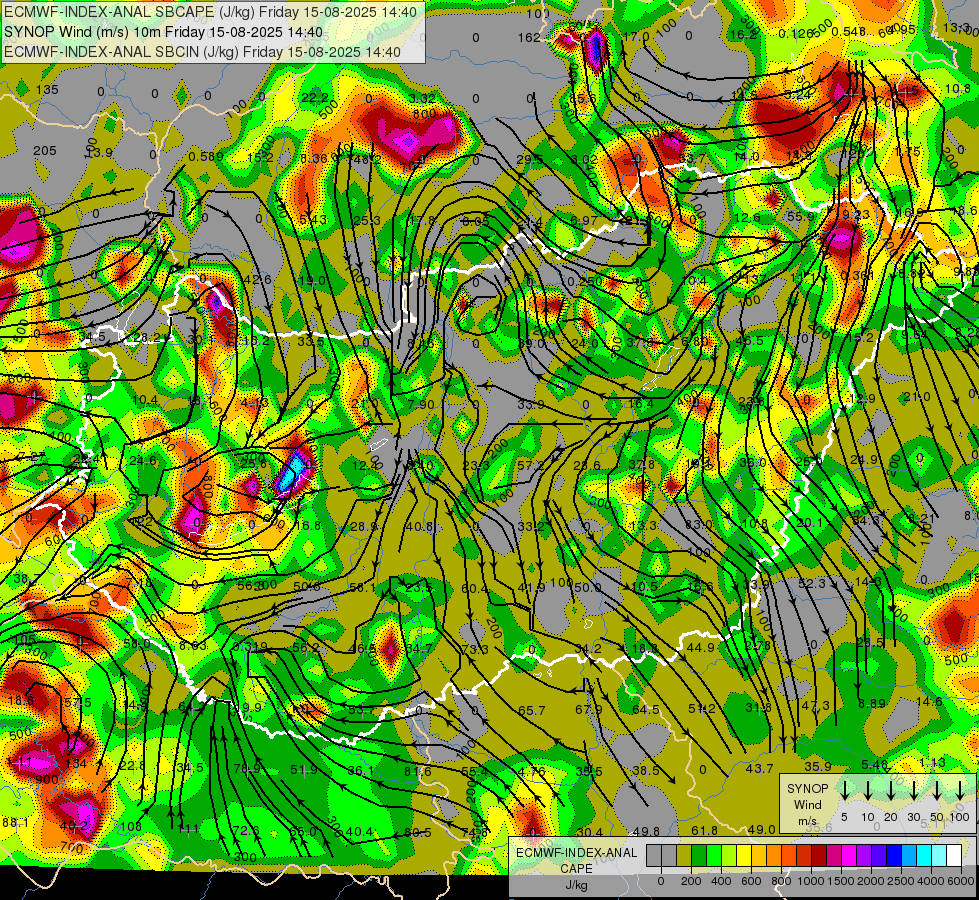Click the 20 m/s wind legend arrow

click(890, 791)
